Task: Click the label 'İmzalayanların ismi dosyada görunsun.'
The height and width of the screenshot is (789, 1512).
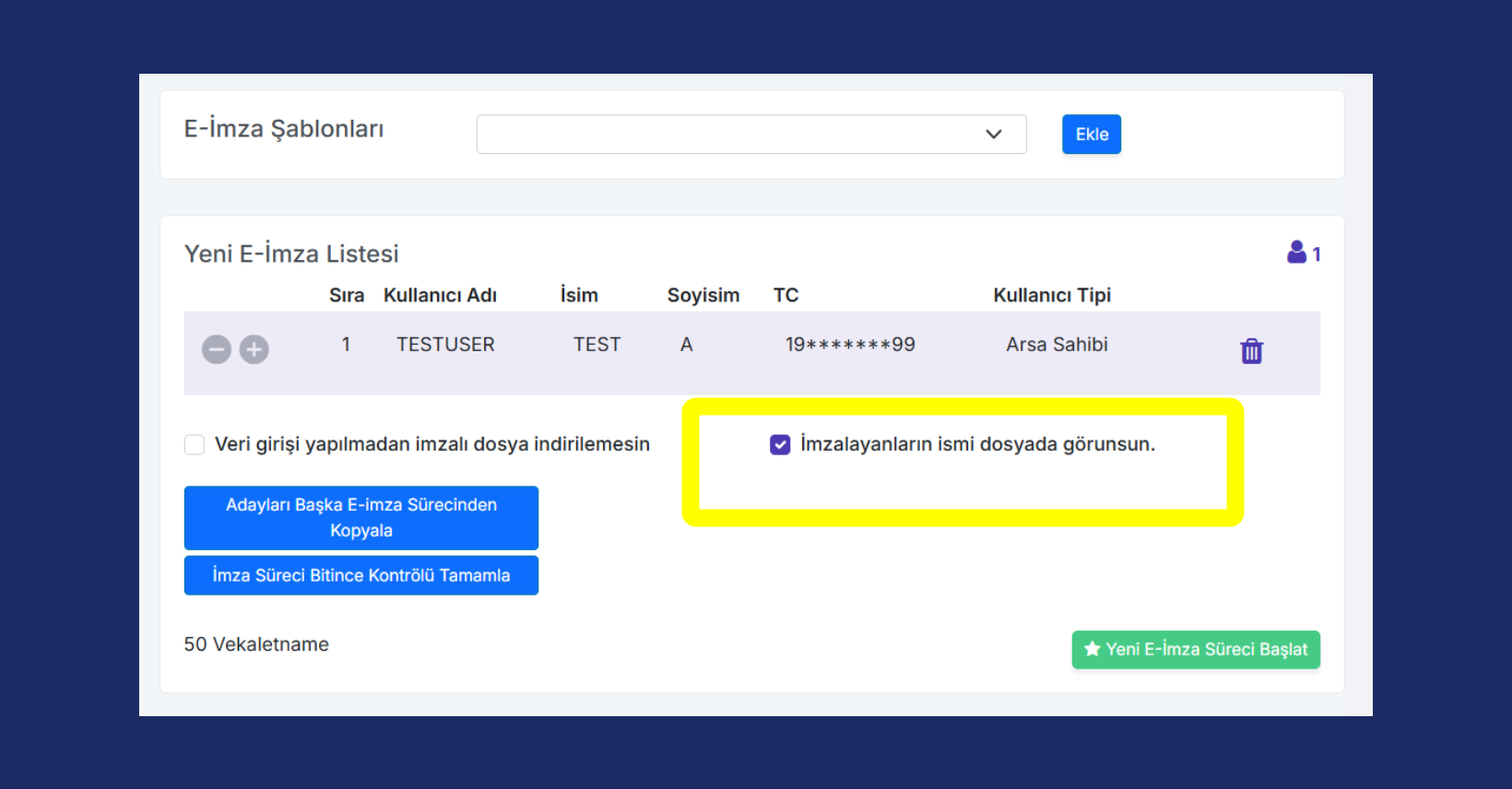Action: [x=977, y=444]
